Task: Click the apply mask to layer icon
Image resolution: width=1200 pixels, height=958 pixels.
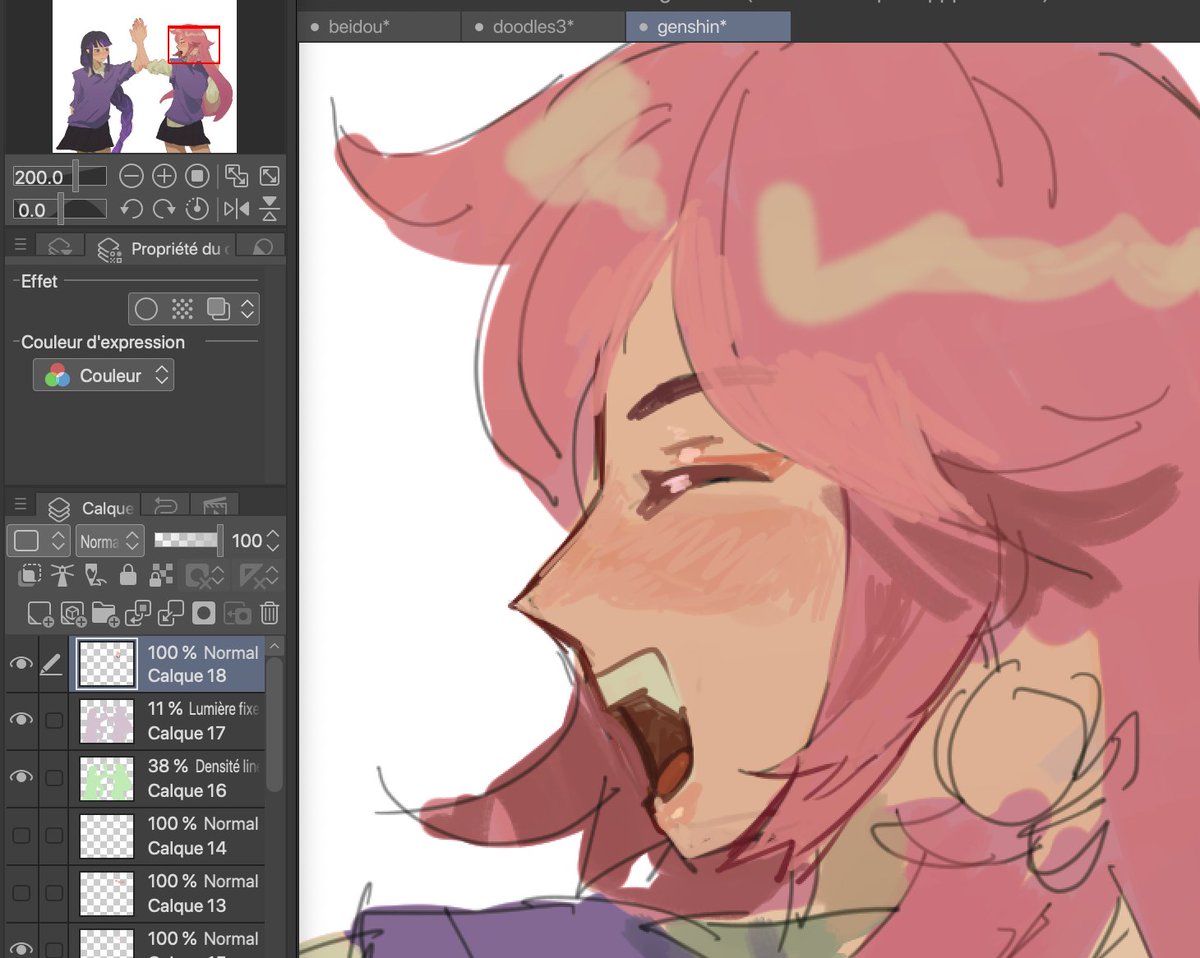Action: [237, 612]
